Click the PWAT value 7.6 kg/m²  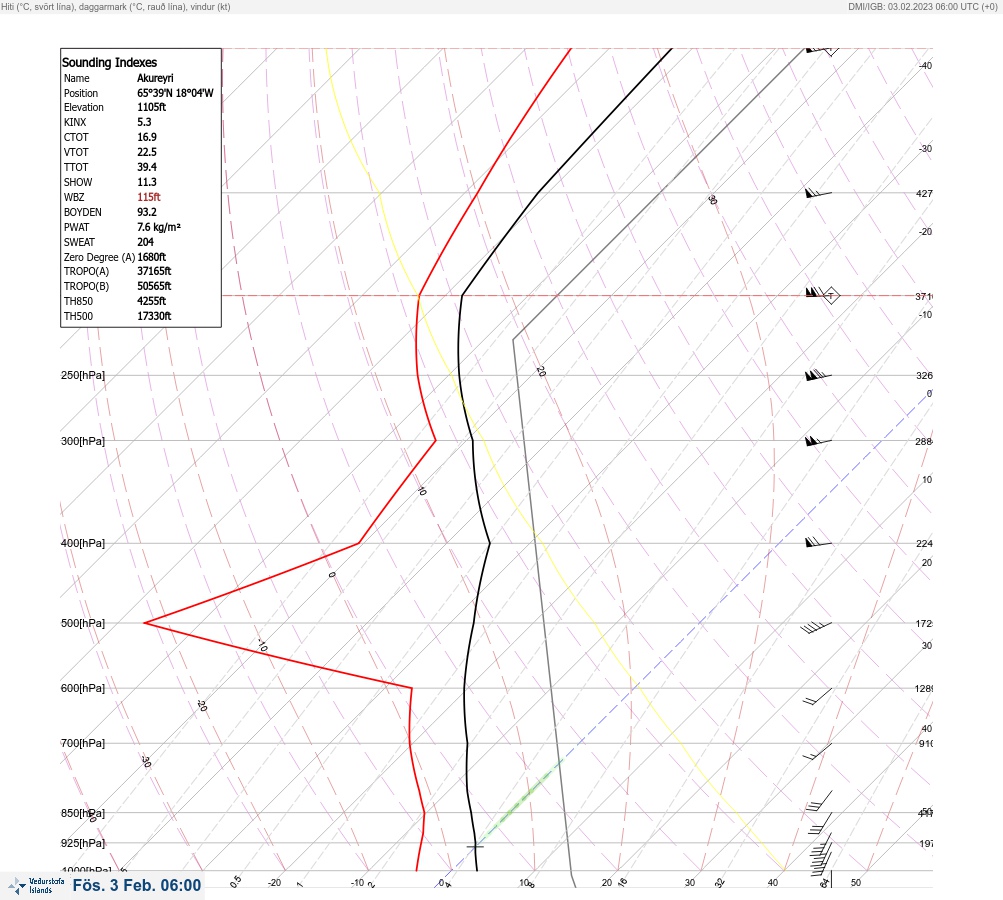coord(159,227)
